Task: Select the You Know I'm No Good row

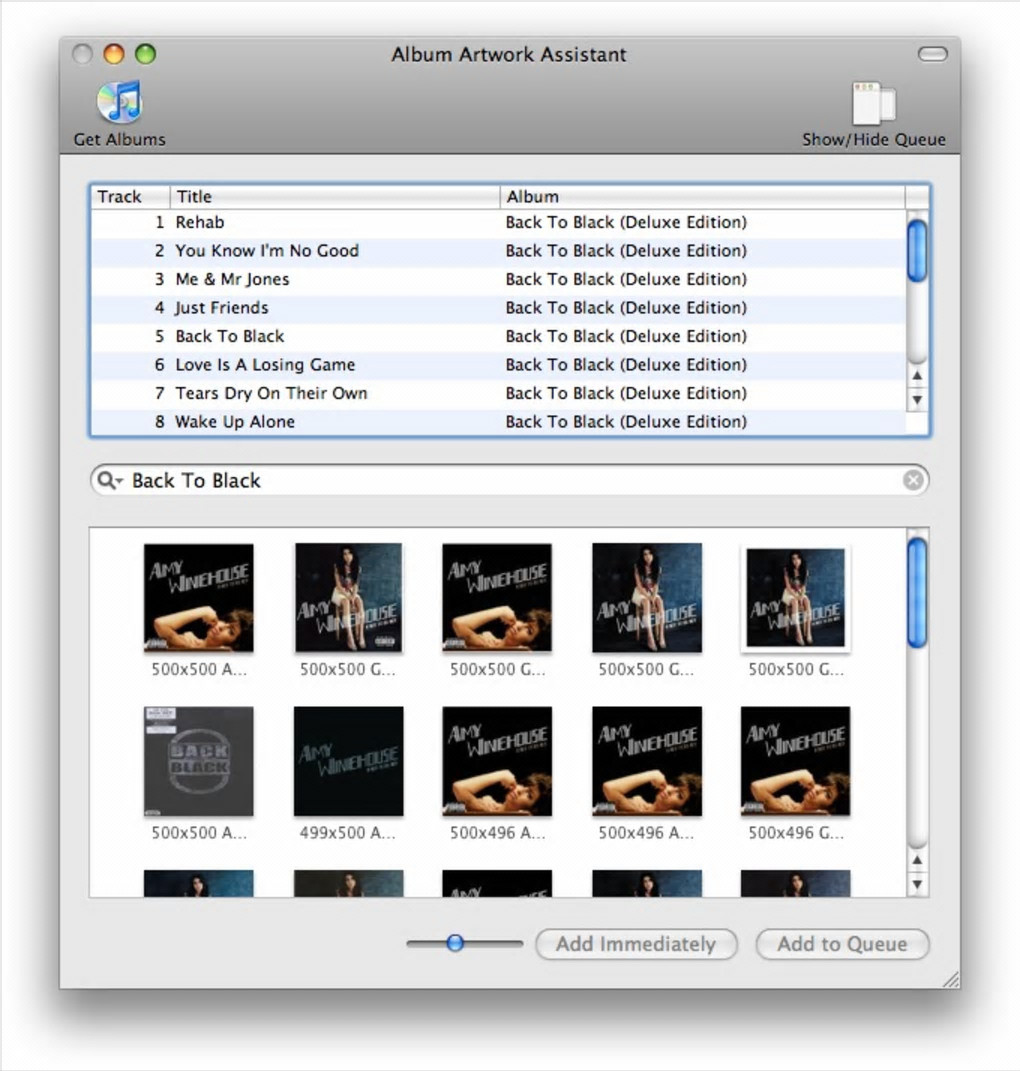Action: [499, 251]
